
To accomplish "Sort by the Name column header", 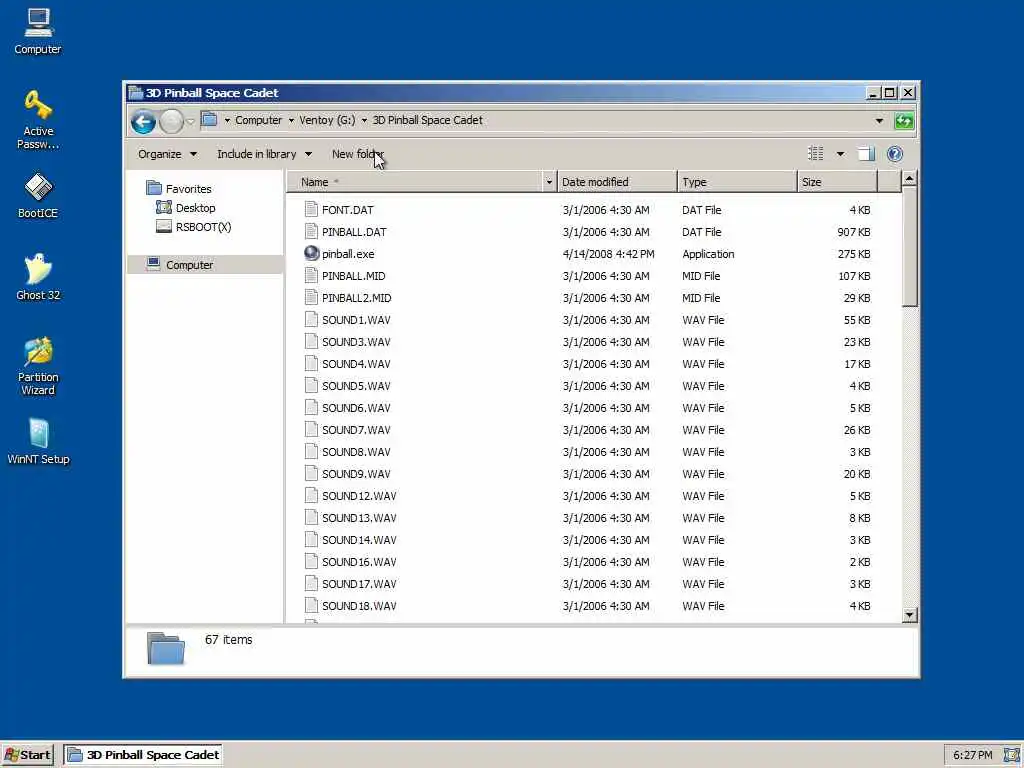I will [x=415, y=182].
